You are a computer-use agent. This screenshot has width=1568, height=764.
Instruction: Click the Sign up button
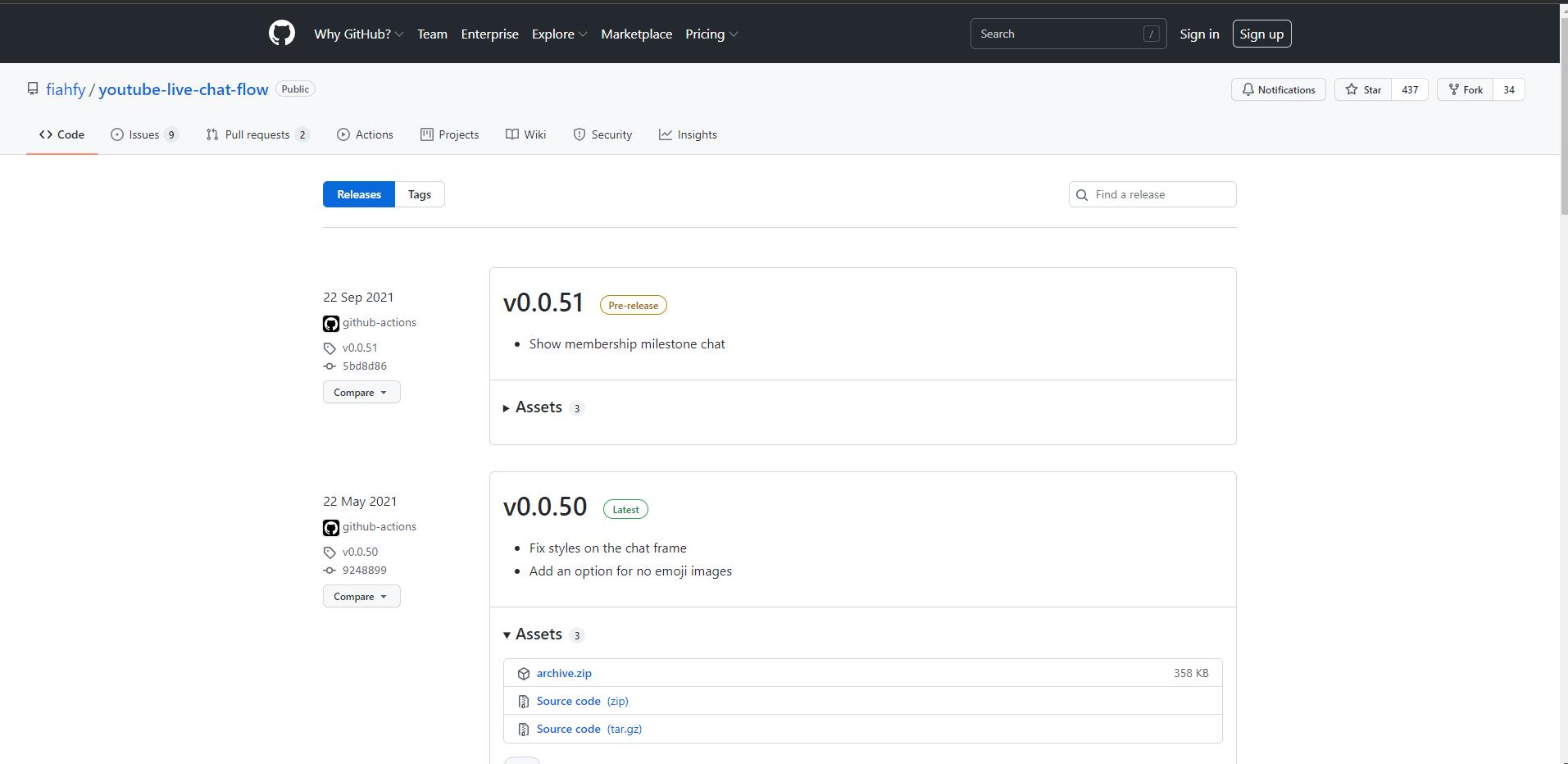[1261, 34]
